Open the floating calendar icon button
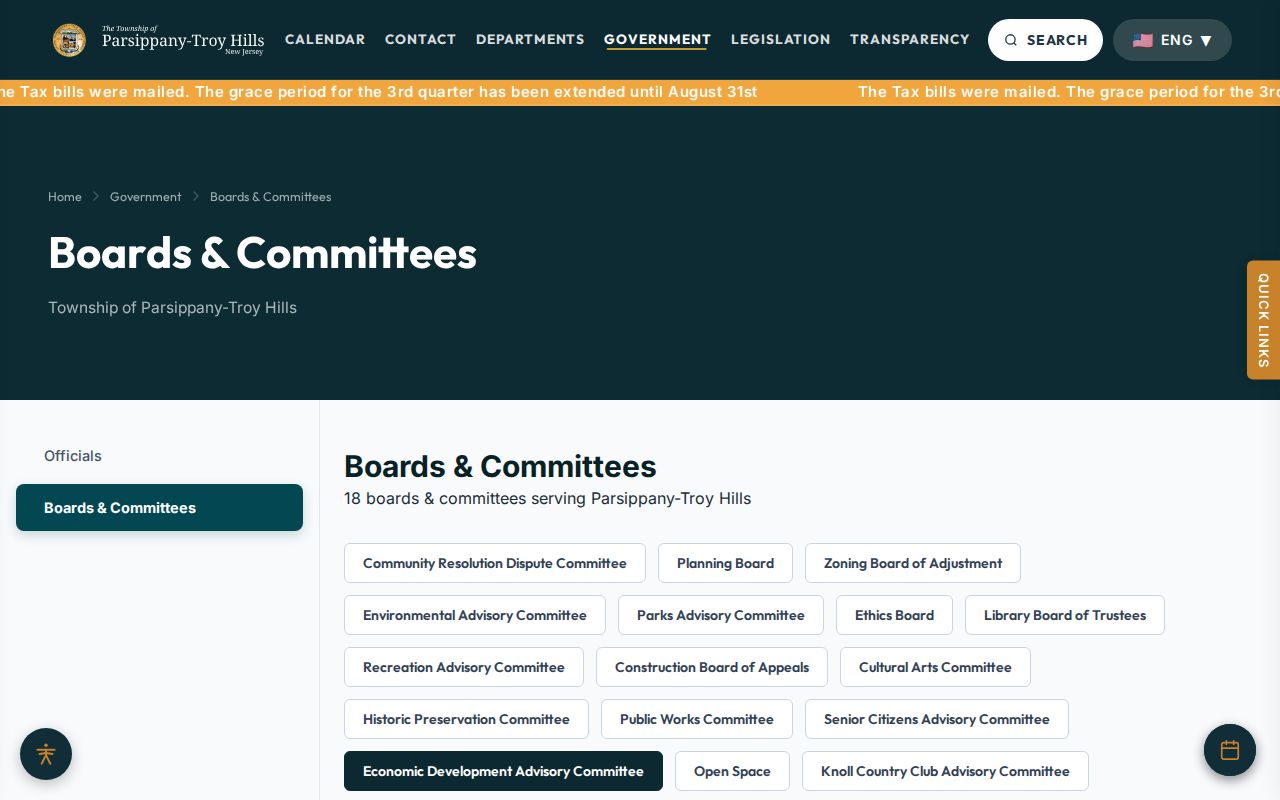 pos(1230,750)
